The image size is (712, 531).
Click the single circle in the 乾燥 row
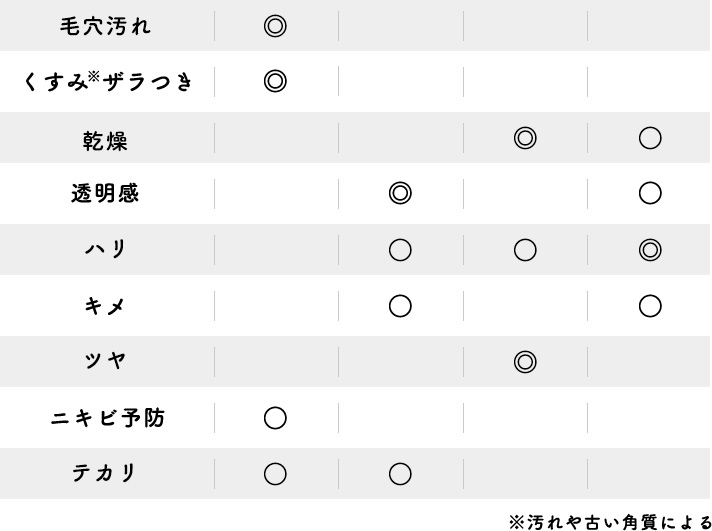pyautogui.click(x=650, y=138)
